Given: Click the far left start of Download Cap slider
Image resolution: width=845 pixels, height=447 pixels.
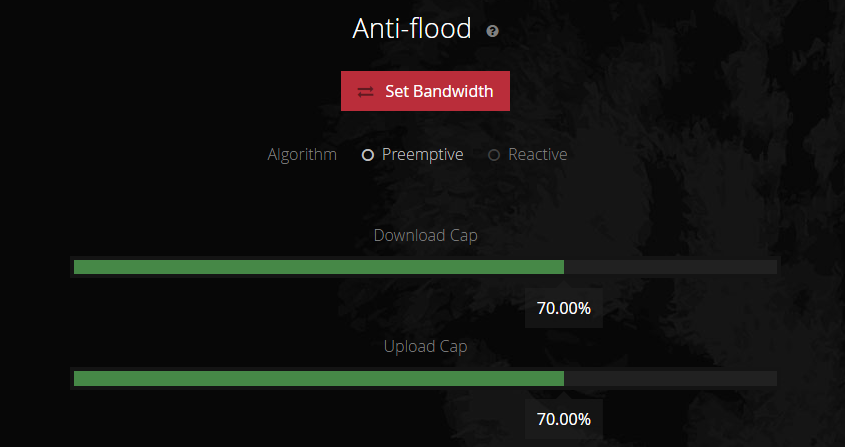Looking at the screenshot, I should point(76,267).
